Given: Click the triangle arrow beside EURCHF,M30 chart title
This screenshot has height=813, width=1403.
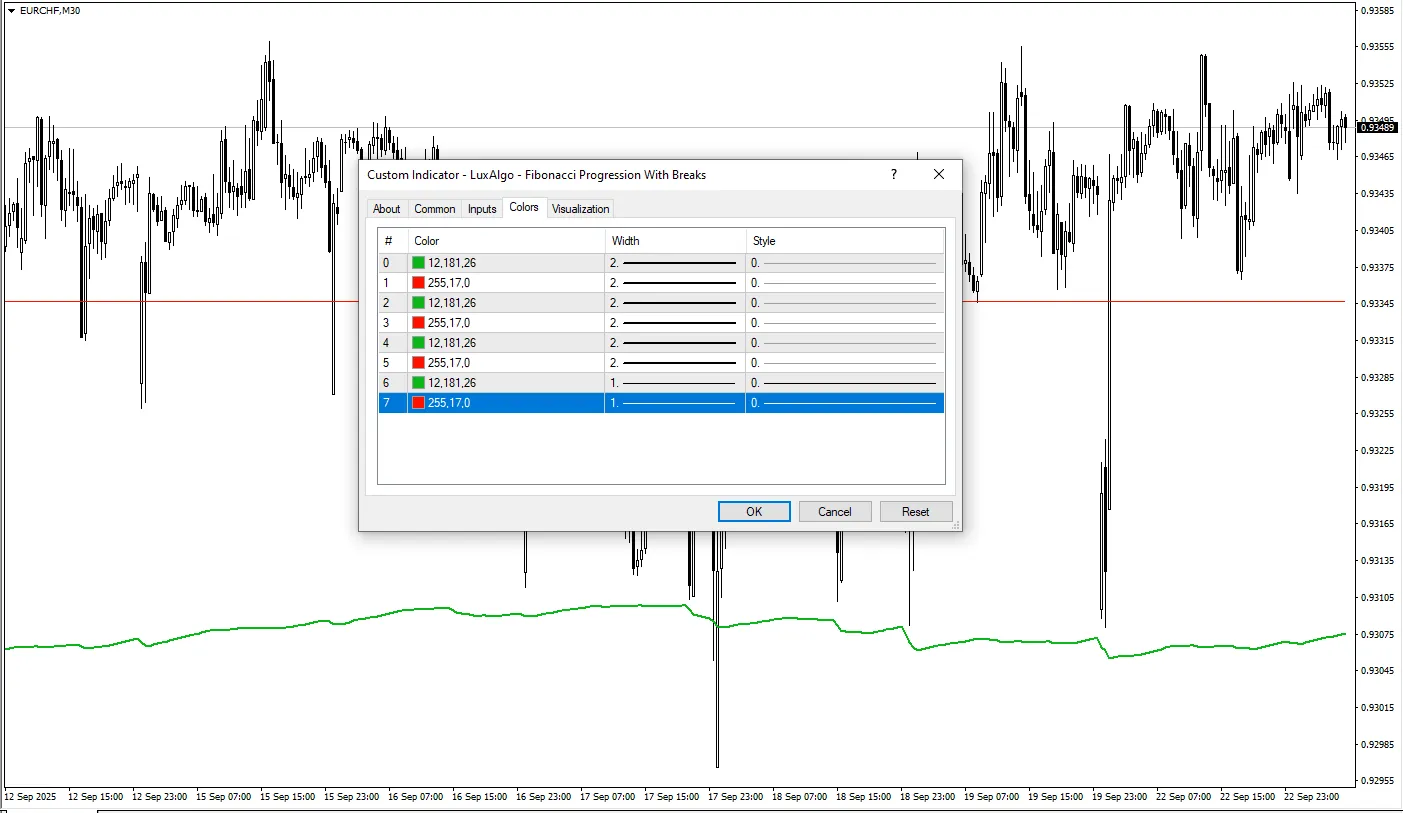Looking at the screenshot, I should [x=11, y=10].
